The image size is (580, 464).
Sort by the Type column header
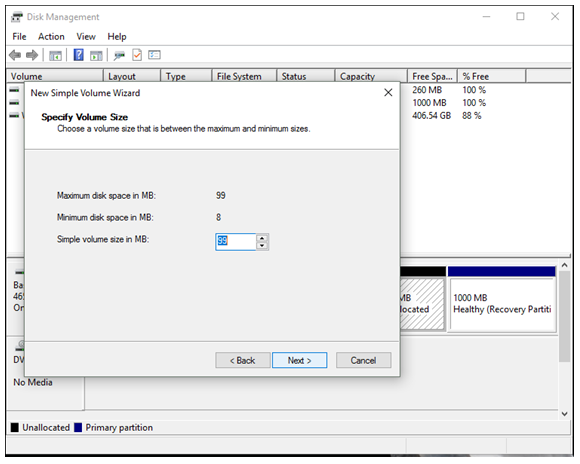186,76
